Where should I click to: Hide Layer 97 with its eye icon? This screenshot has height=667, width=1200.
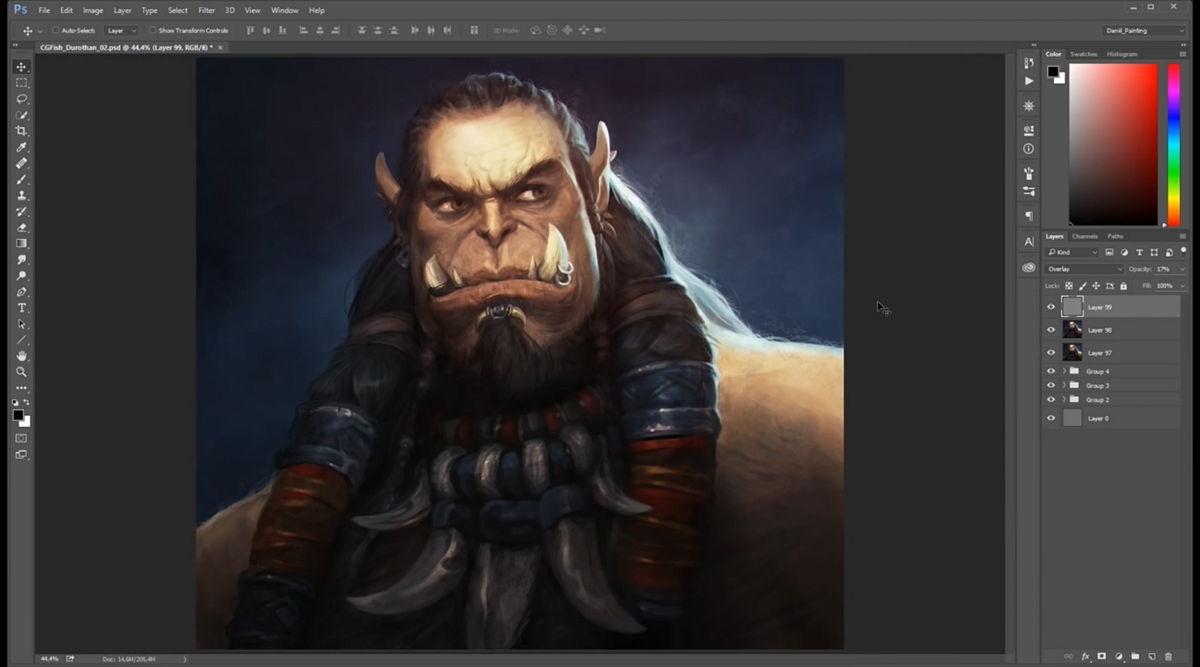1050,353
